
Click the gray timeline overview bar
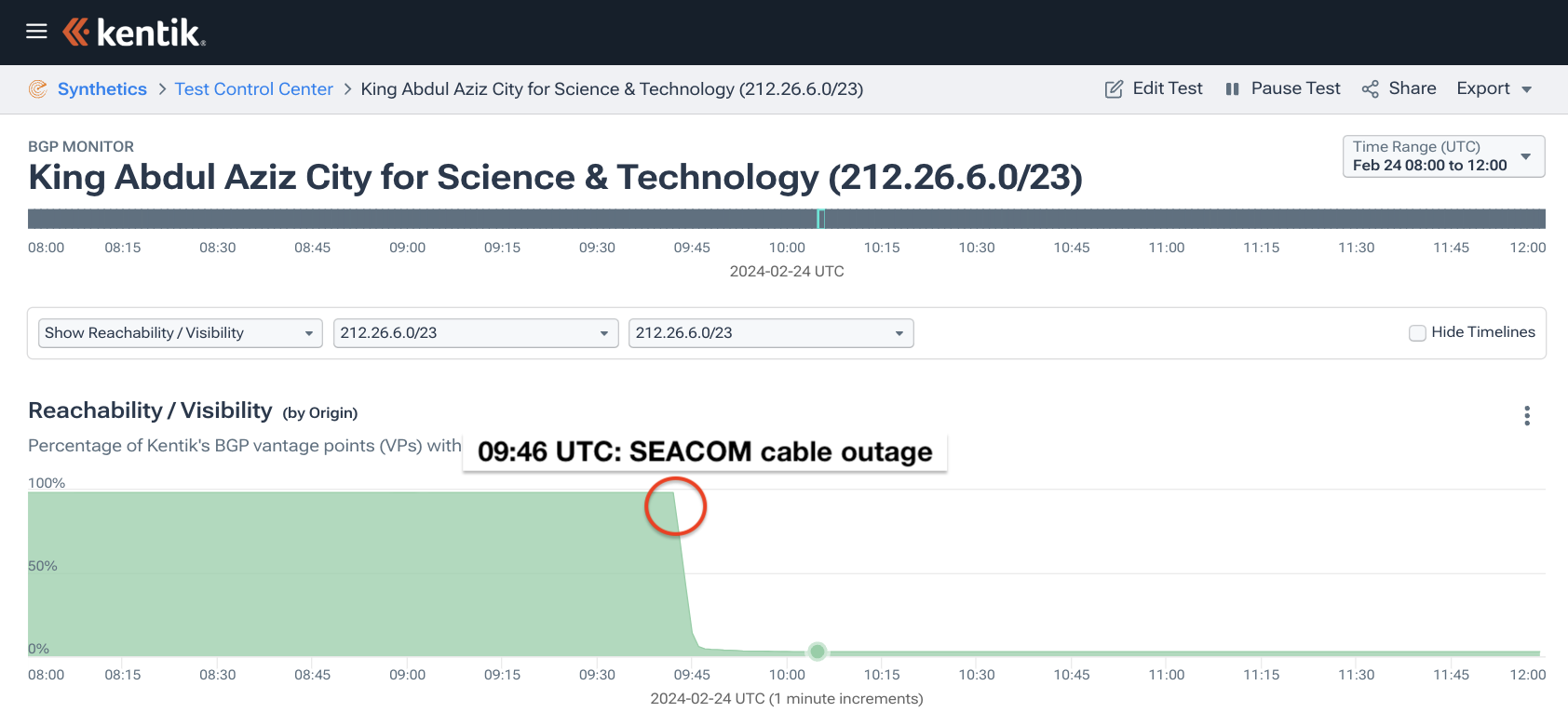(x=787, y=219)
